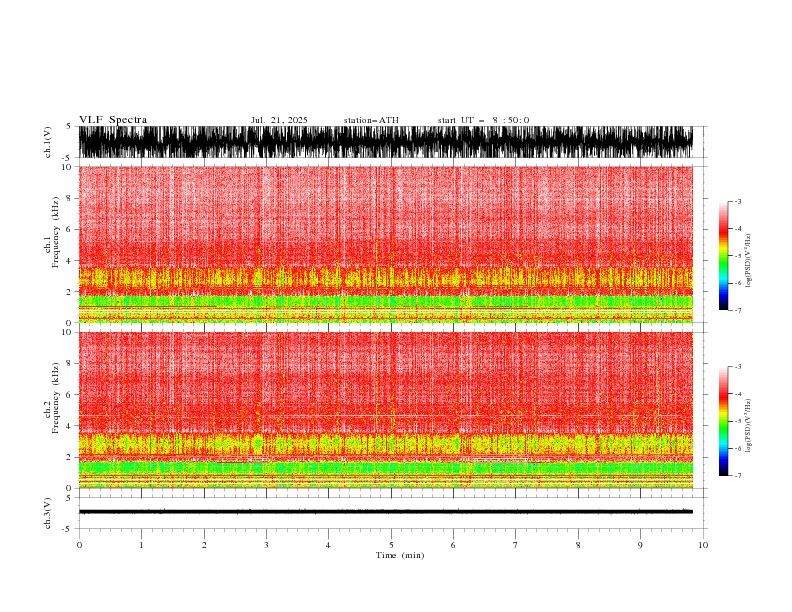Click the "-7" value on ch.1 color bar
Viewport: 792px width, 612px height.
click(737, 310)
